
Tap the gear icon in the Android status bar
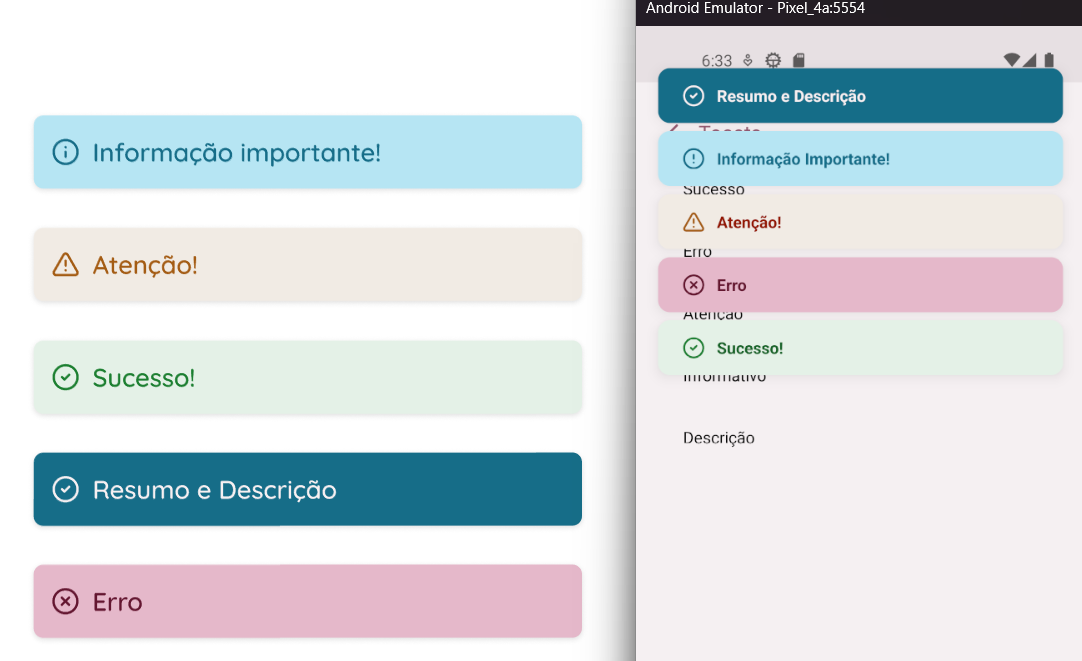tap(773, 60)
